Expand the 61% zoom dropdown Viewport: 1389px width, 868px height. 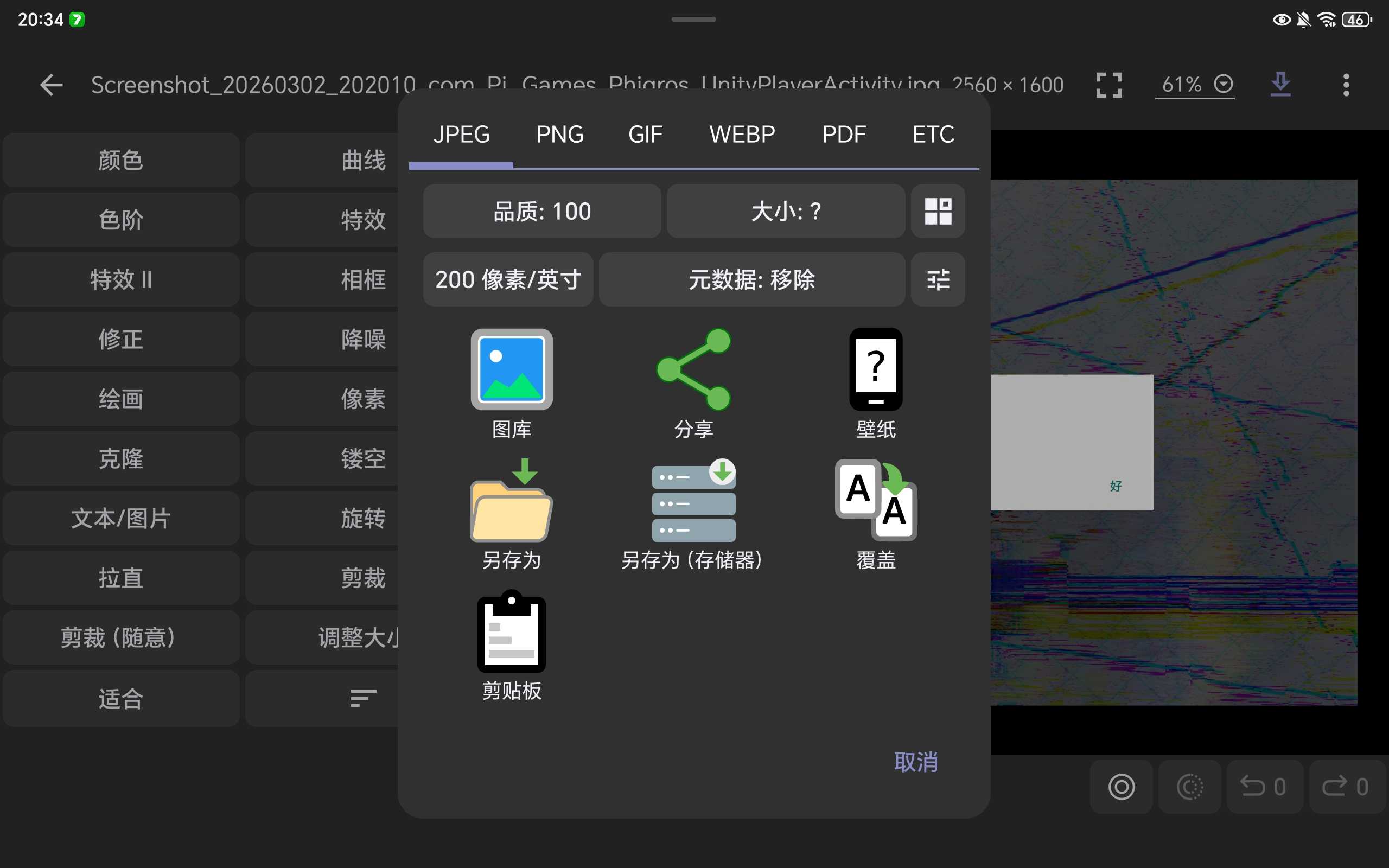pos(1194,85)
